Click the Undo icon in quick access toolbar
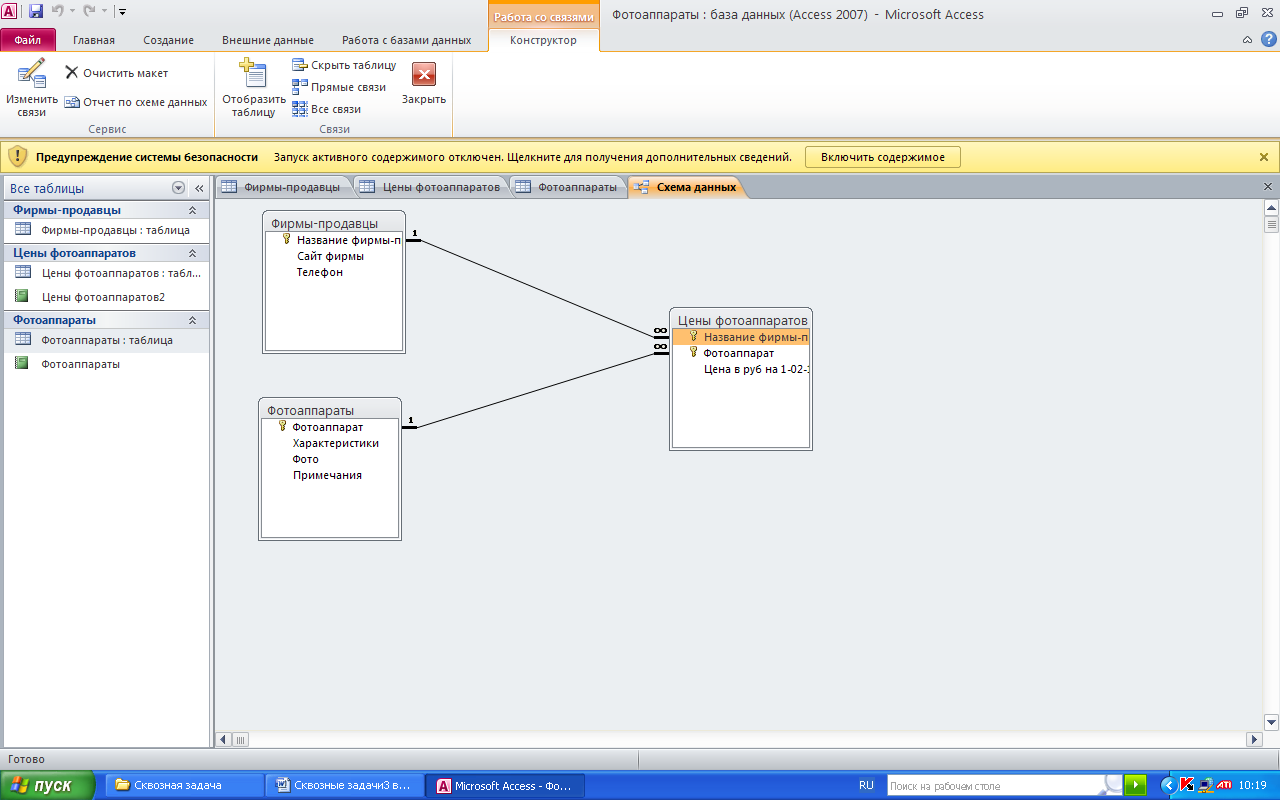 pos(58,12)
